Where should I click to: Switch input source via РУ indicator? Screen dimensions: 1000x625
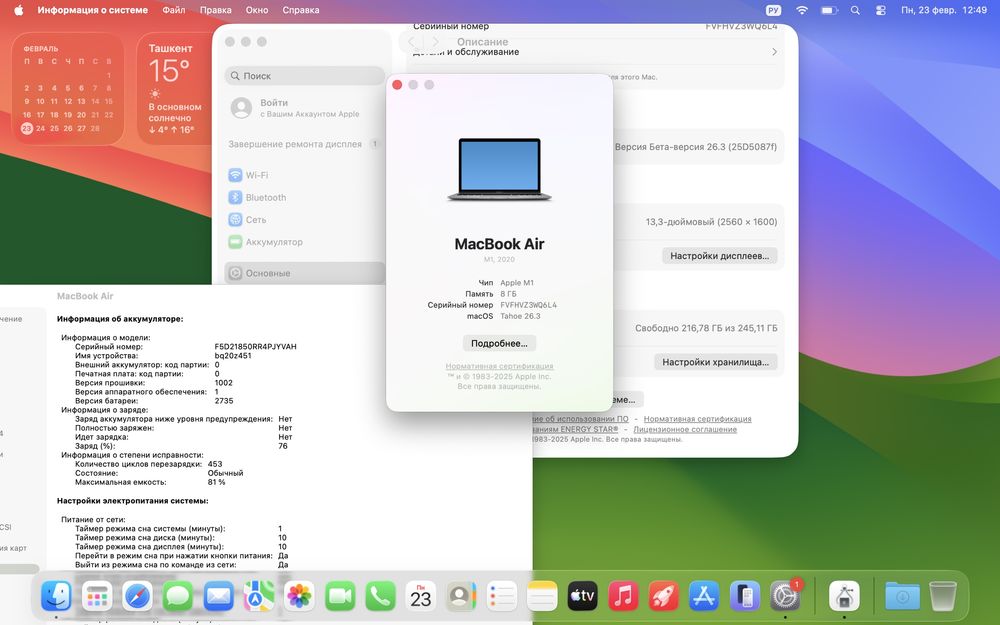(x=773, y=10)
